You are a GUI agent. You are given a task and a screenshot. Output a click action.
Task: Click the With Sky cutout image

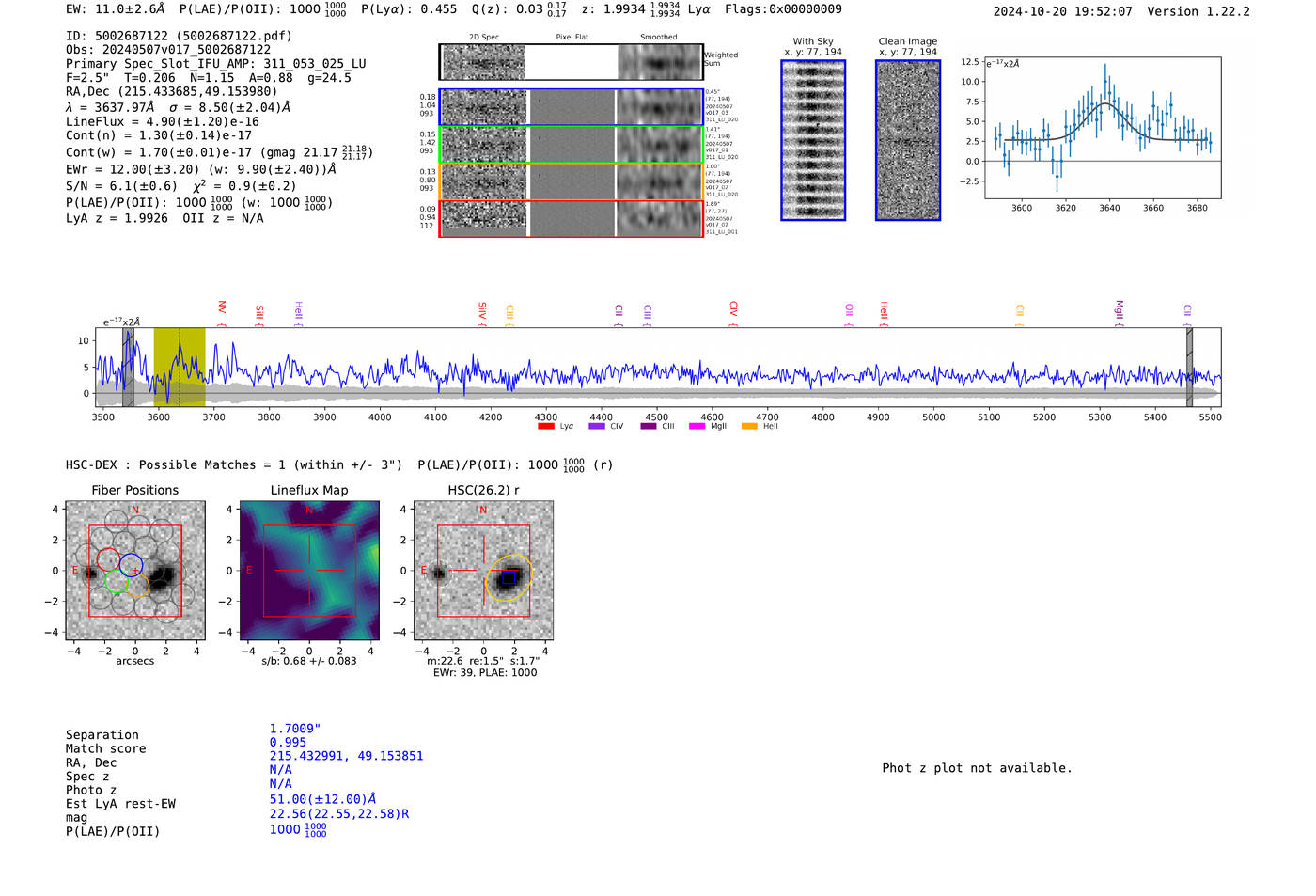[813, 140]
